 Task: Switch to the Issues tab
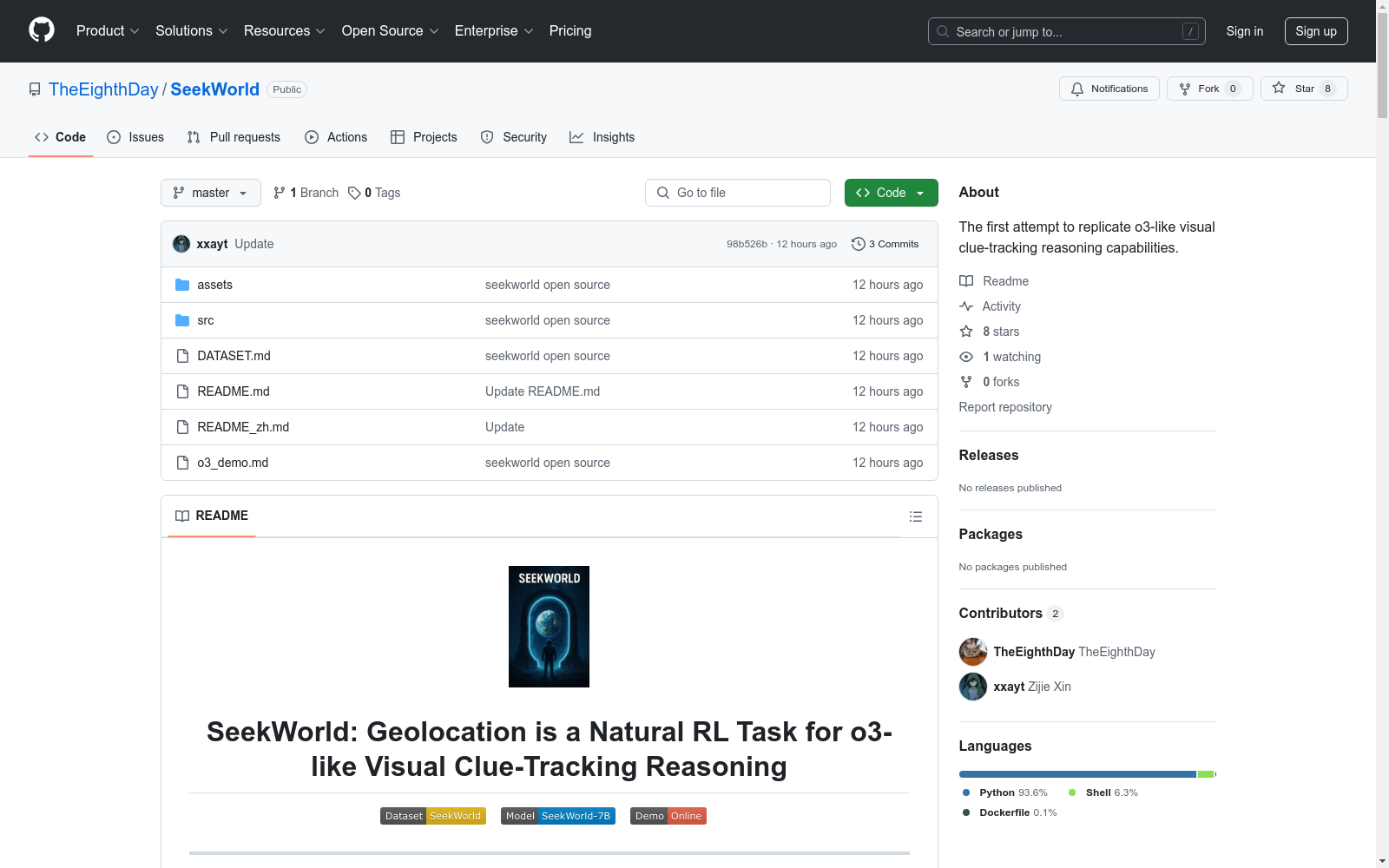click(x=135, y=137)
